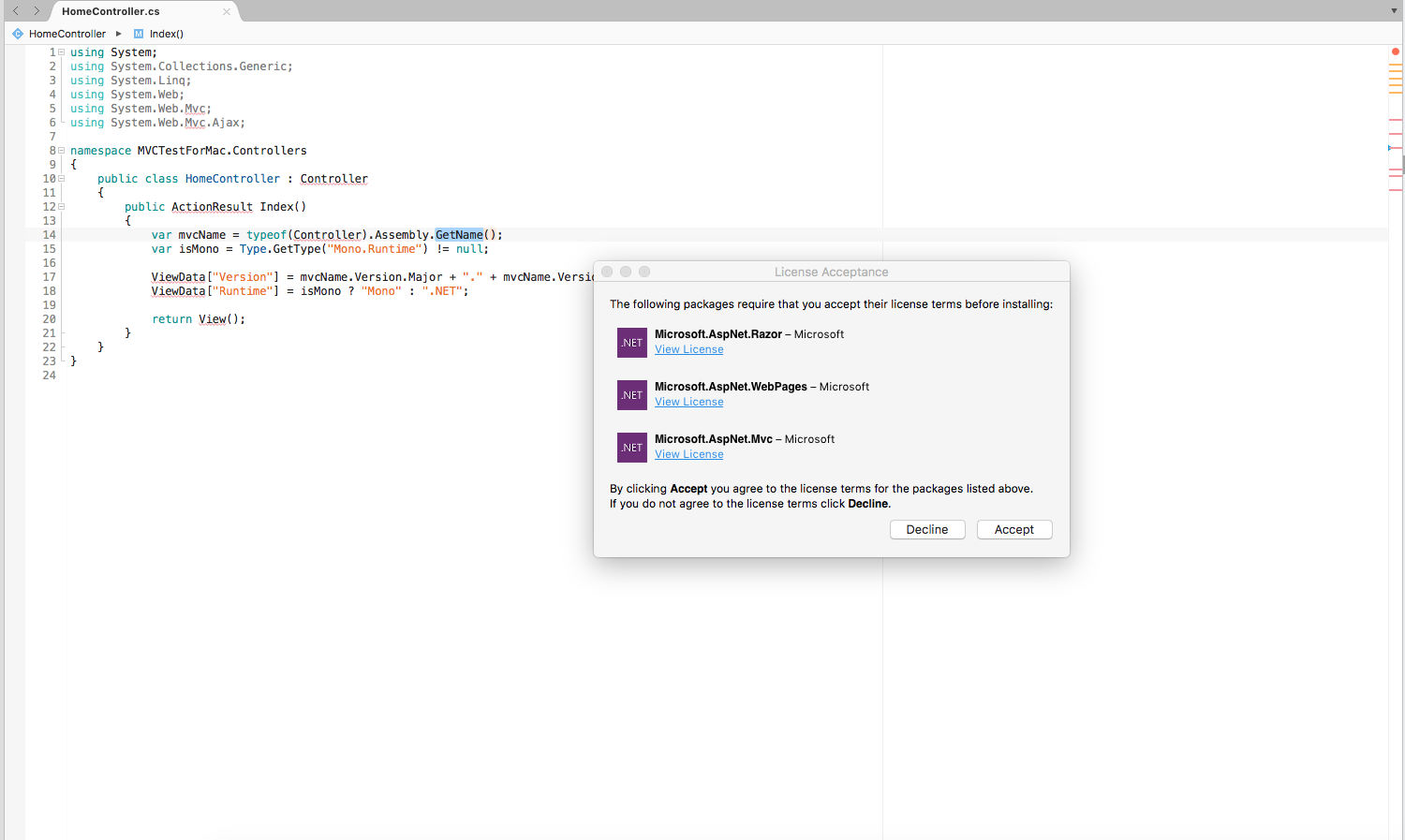Accept the package license terms
Viewport: 1405px width, 840px height.
point(1014,530)
